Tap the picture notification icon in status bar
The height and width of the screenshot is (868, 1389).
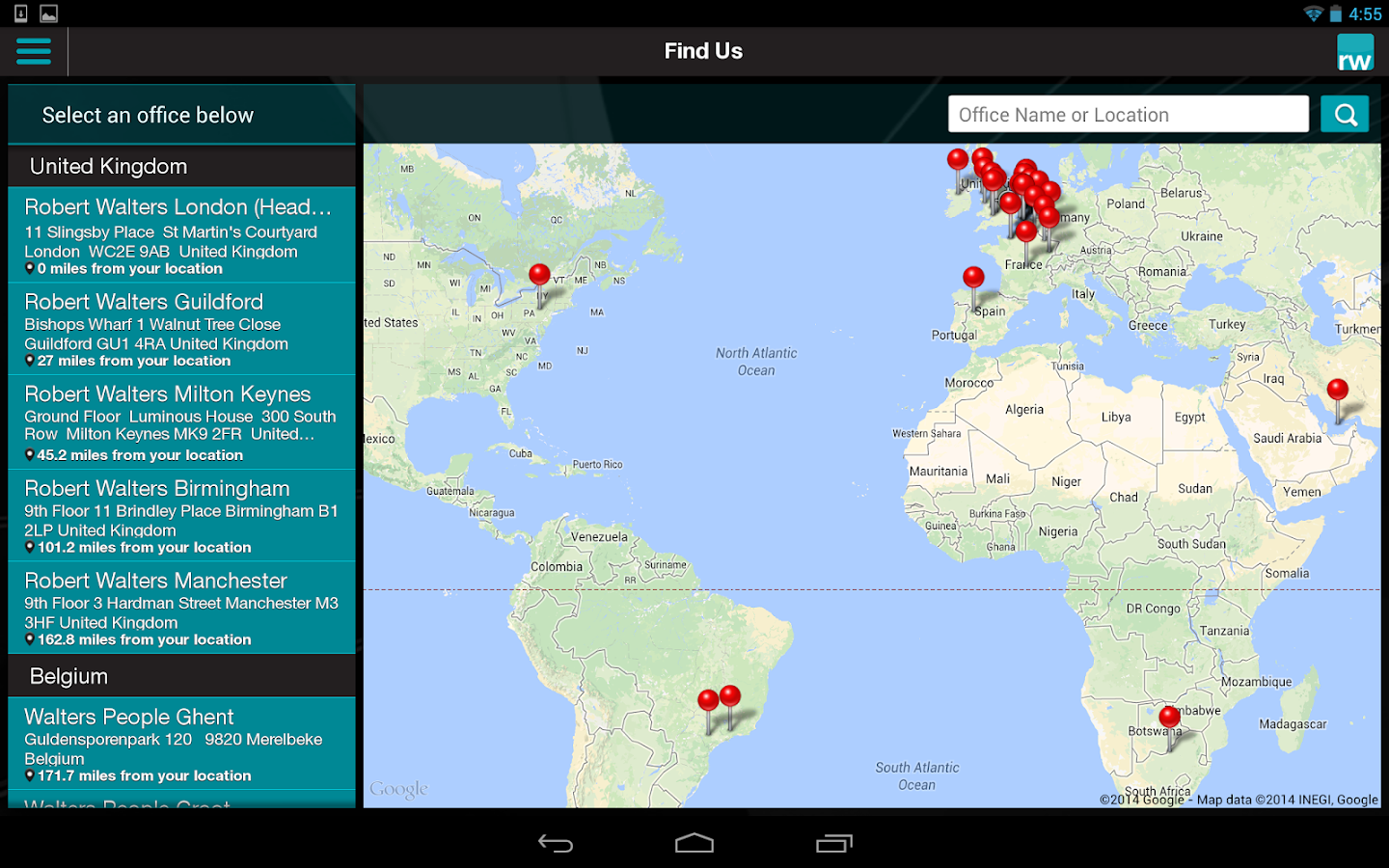(49, 14)
